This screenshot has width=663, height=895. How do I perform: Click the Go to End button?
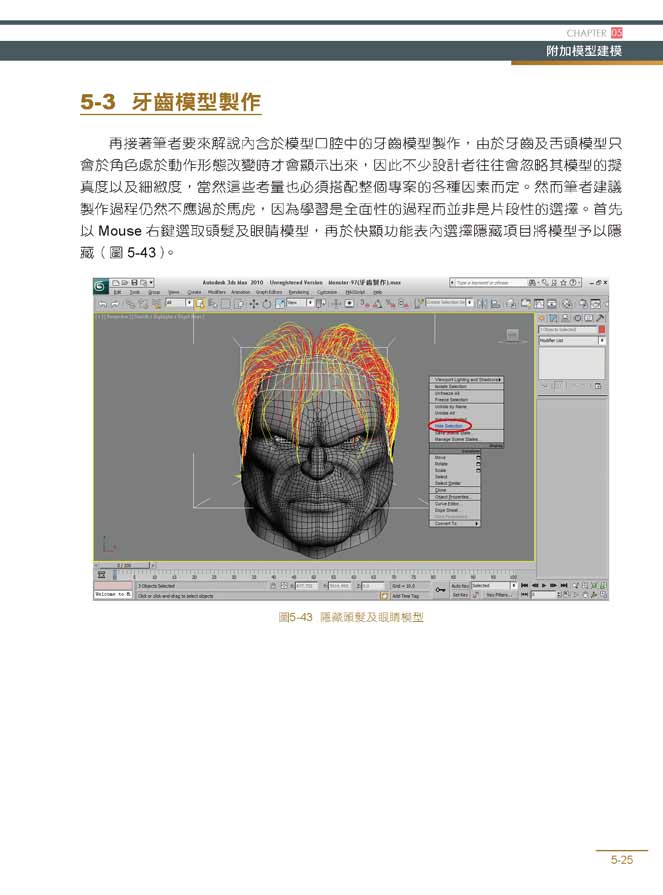pos(564,586)
